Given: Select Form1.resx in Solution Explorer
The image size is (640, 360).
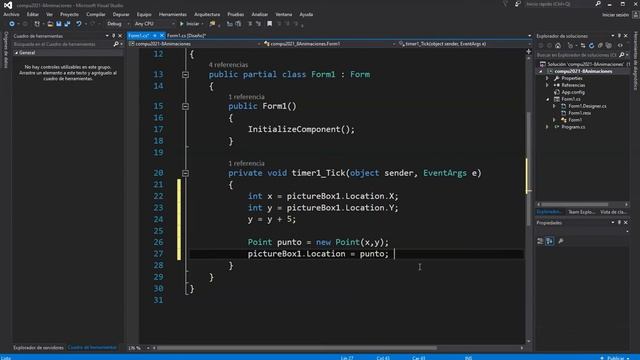Looking at the screenshot, I should pyautogui.click(x=579, y=113).
